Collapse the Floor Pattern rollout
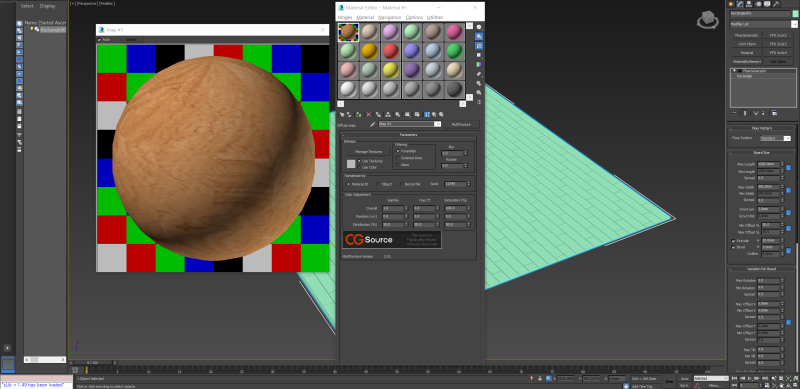 coord(762,128)
